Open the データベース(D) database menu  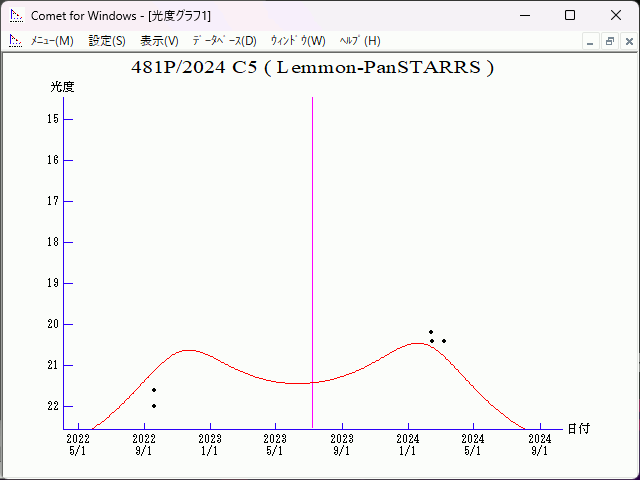224,41
